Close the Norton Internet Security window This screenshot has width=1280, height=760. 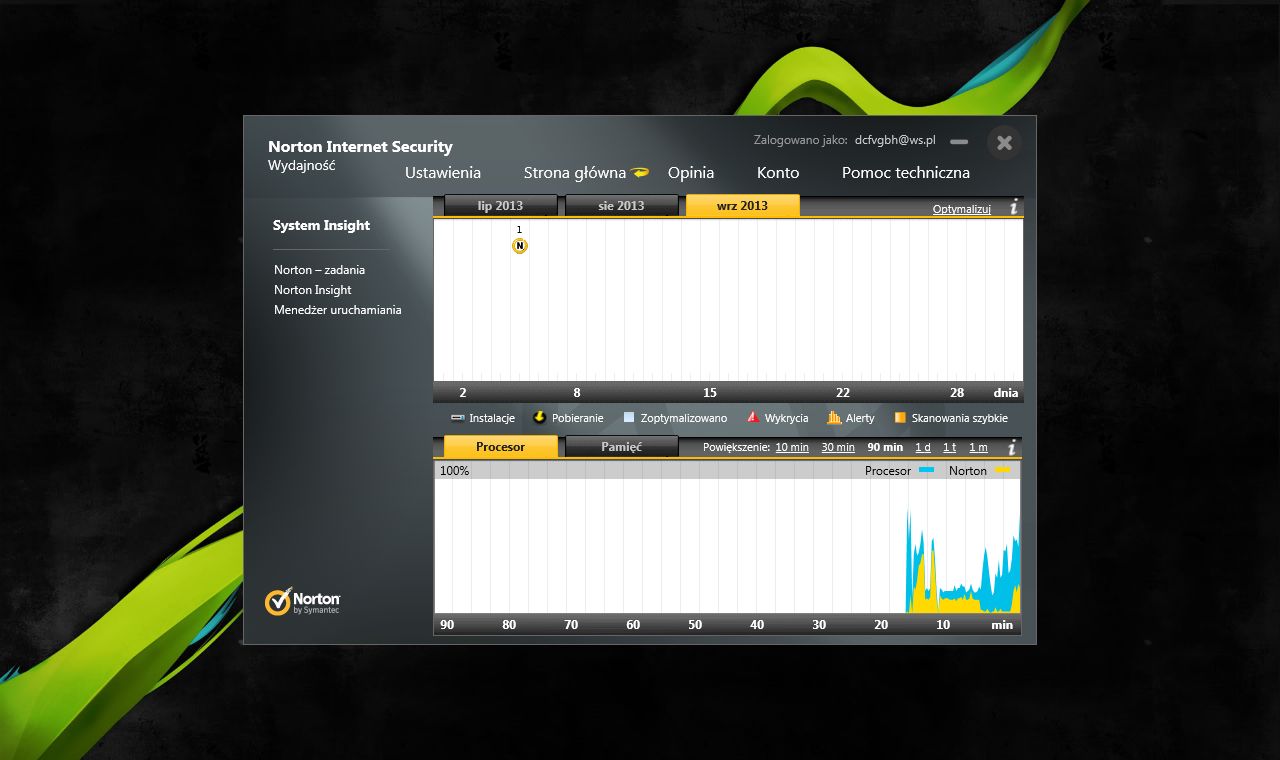coord(1004,142)
